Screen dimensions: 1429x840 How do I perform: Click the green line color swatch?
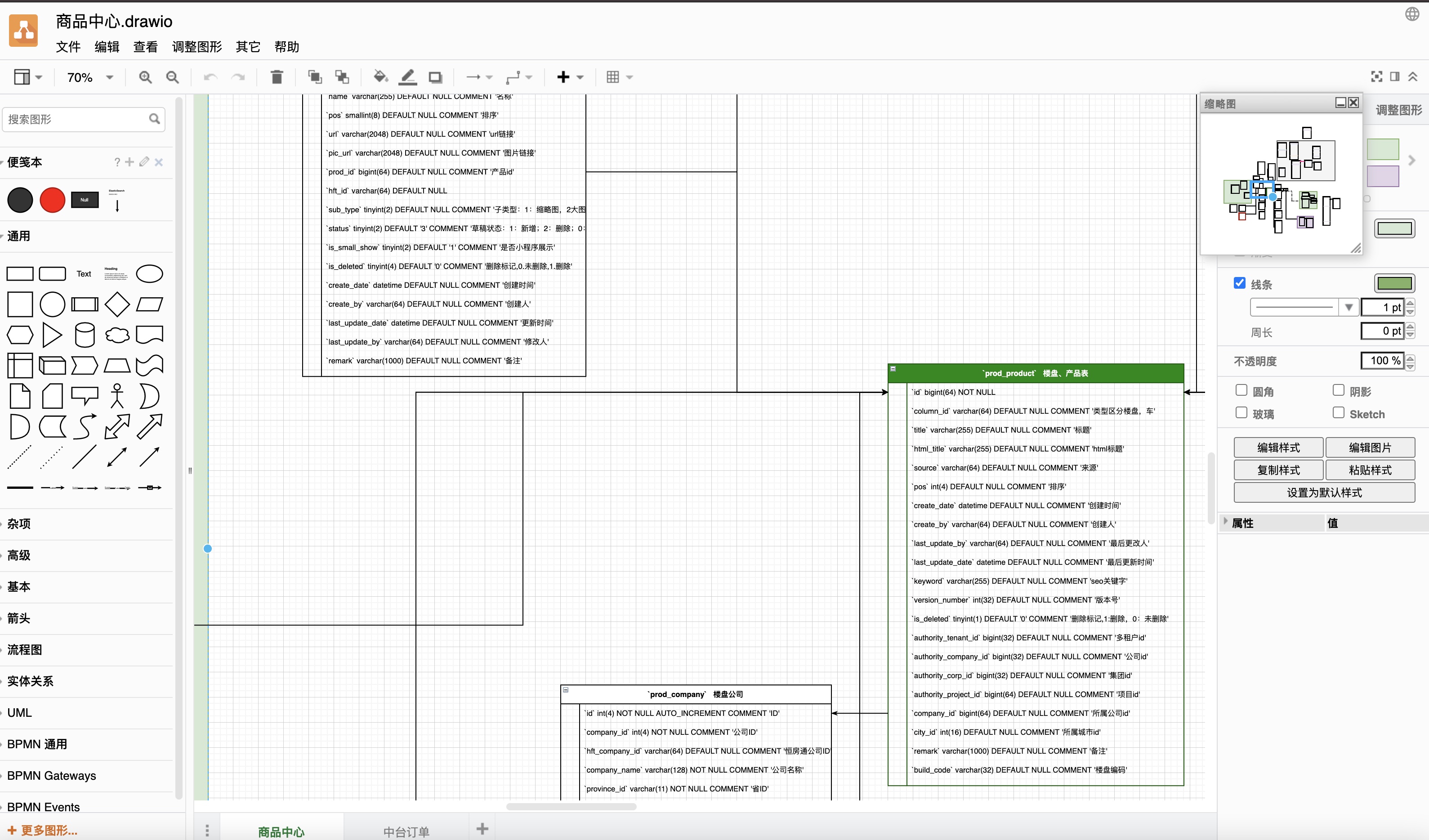pyautogui.click(x=1394, y=284)
